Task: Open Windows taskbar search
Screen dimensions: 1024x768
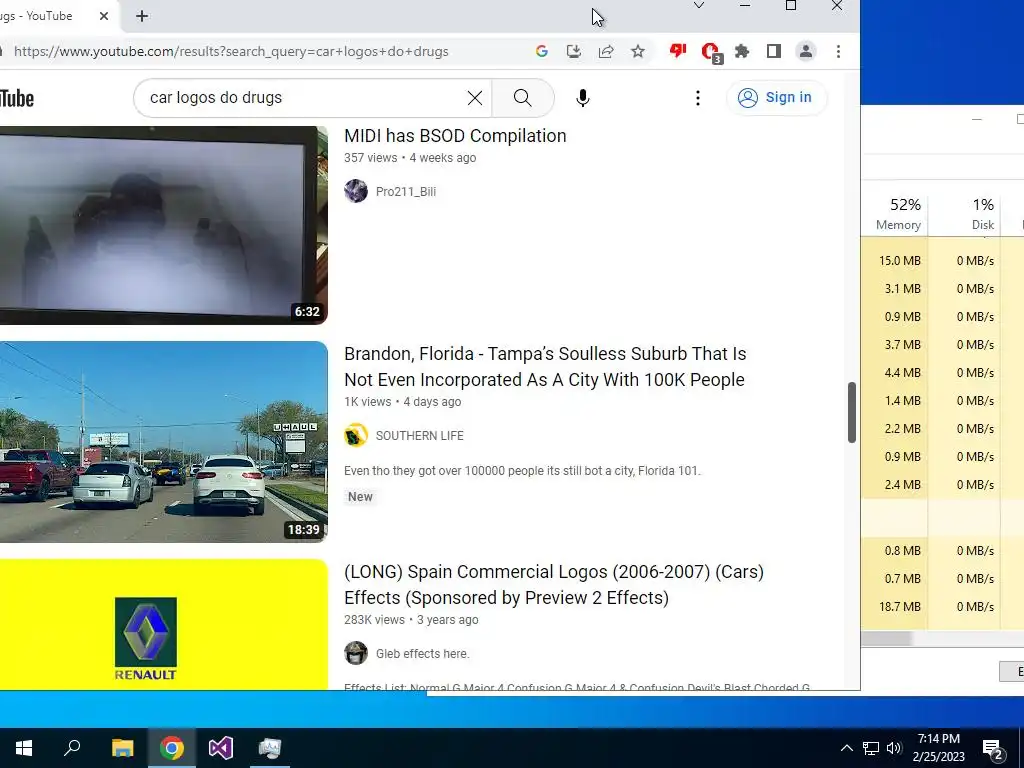Action: [x=72, y=748]
